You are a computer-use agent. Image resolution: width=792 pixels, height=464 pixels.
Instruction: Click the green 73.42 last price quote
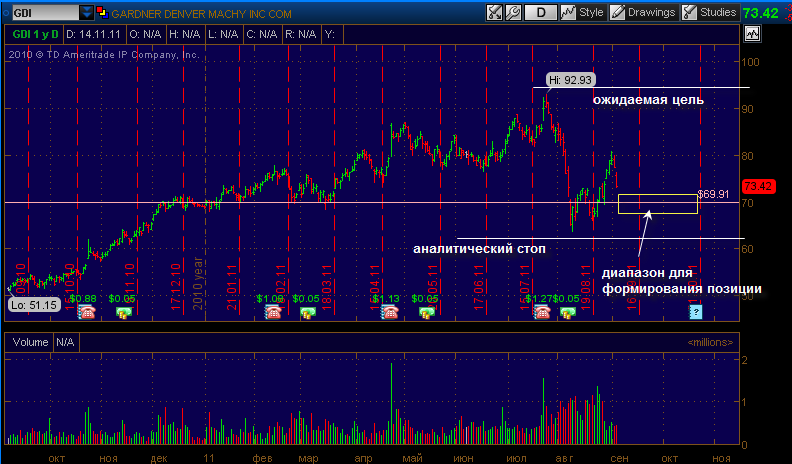click(760, 13)
